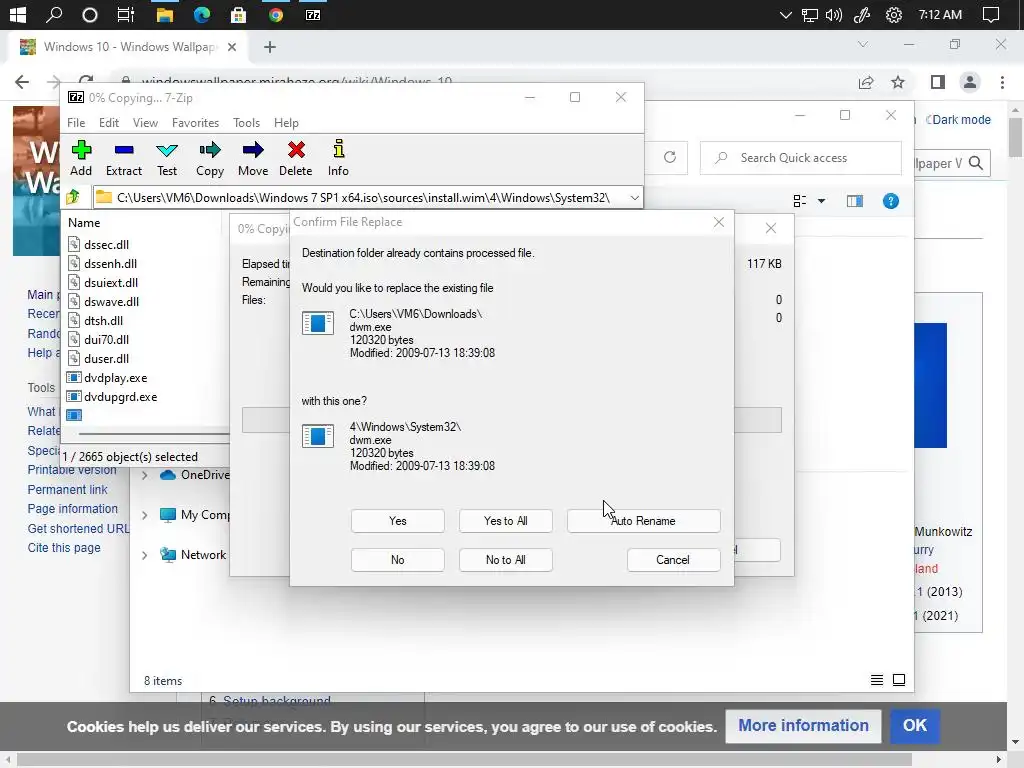Screen dimensions: 1024x768
Task: Select dvdupgrd.exe in the file list
Action: pyautogui.click(x=120, y=397)
